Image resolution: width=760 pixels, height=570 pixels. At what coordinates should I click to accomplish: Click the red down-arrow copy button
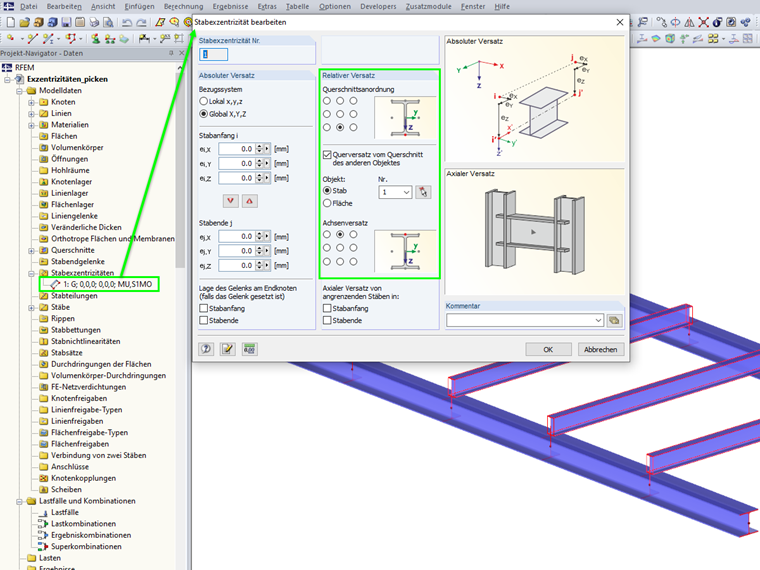[230, 201]
